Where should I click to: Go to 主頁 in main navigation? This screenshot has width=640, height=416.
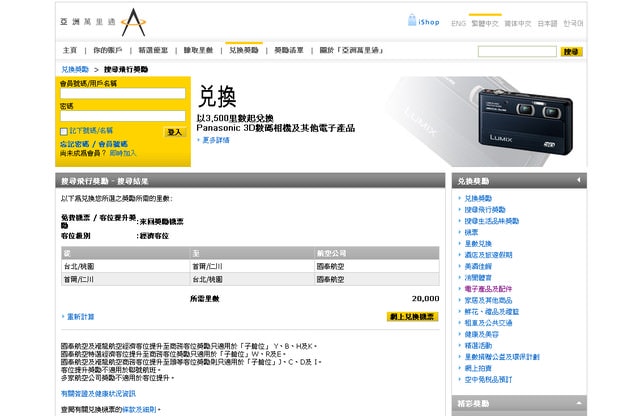pyautogui.click(x=70, y=50)
